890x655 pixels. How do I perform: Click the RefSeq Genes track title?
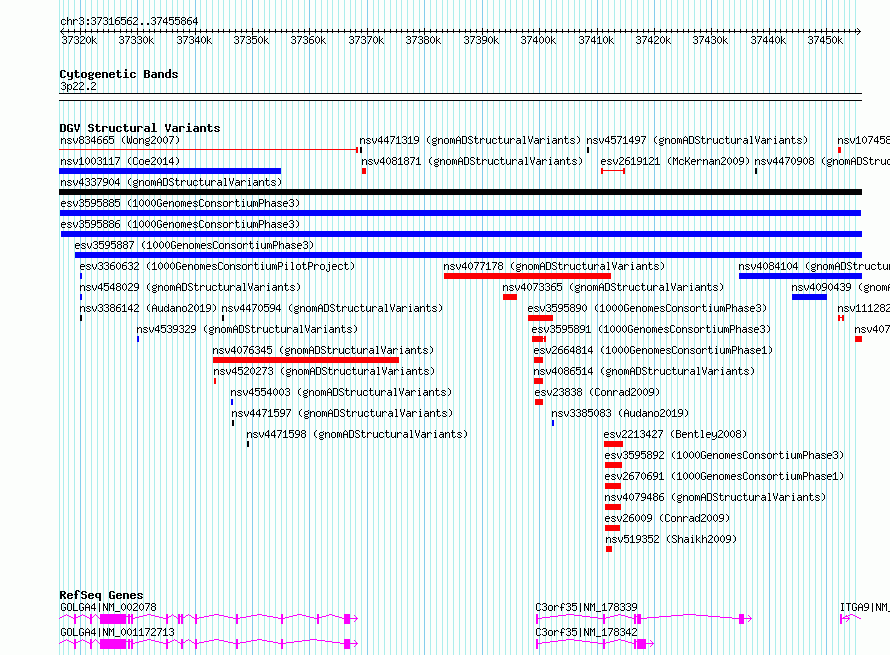(x=101, y=595)
